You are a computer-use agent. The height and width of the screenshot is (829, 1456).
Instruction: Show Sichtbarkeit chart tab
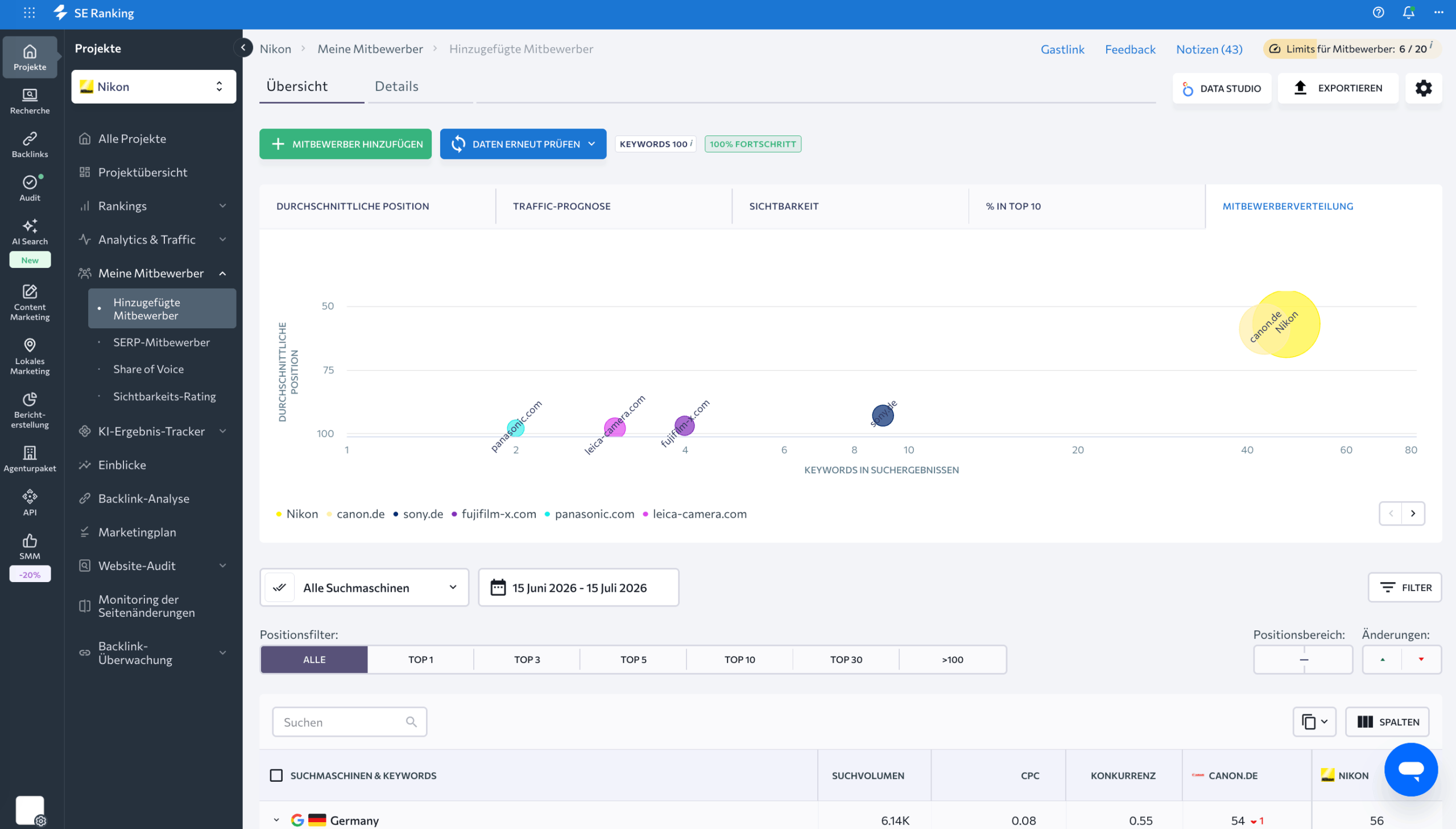click(x=850, y=206)
